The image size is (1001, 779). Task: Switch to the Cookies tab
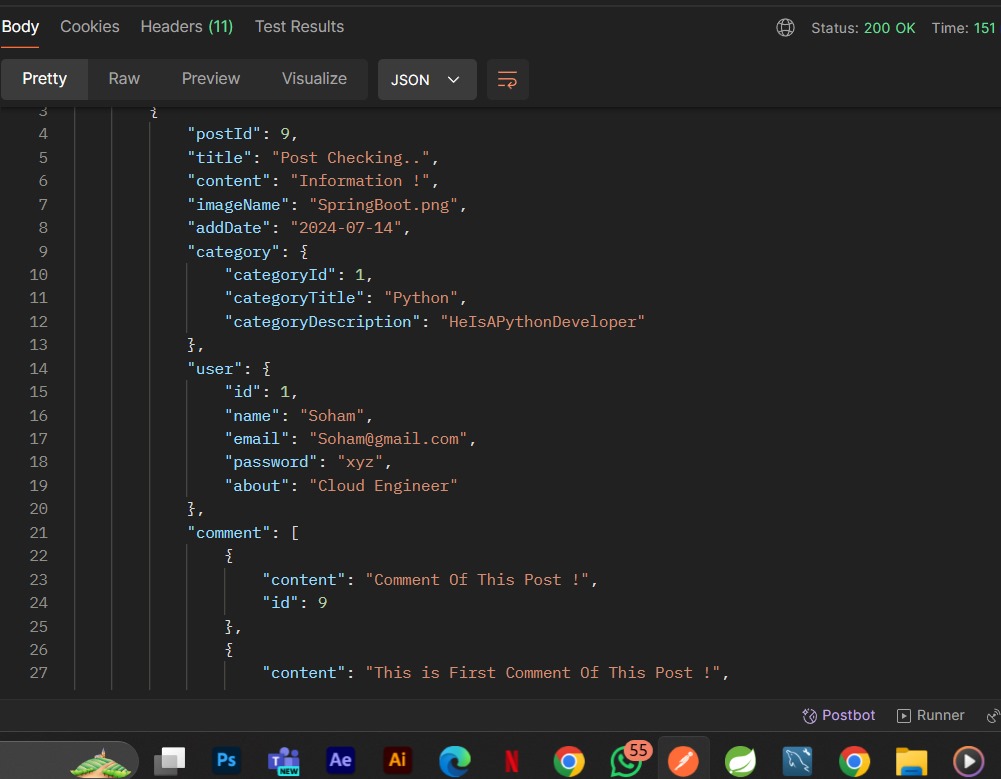(90, 26)
